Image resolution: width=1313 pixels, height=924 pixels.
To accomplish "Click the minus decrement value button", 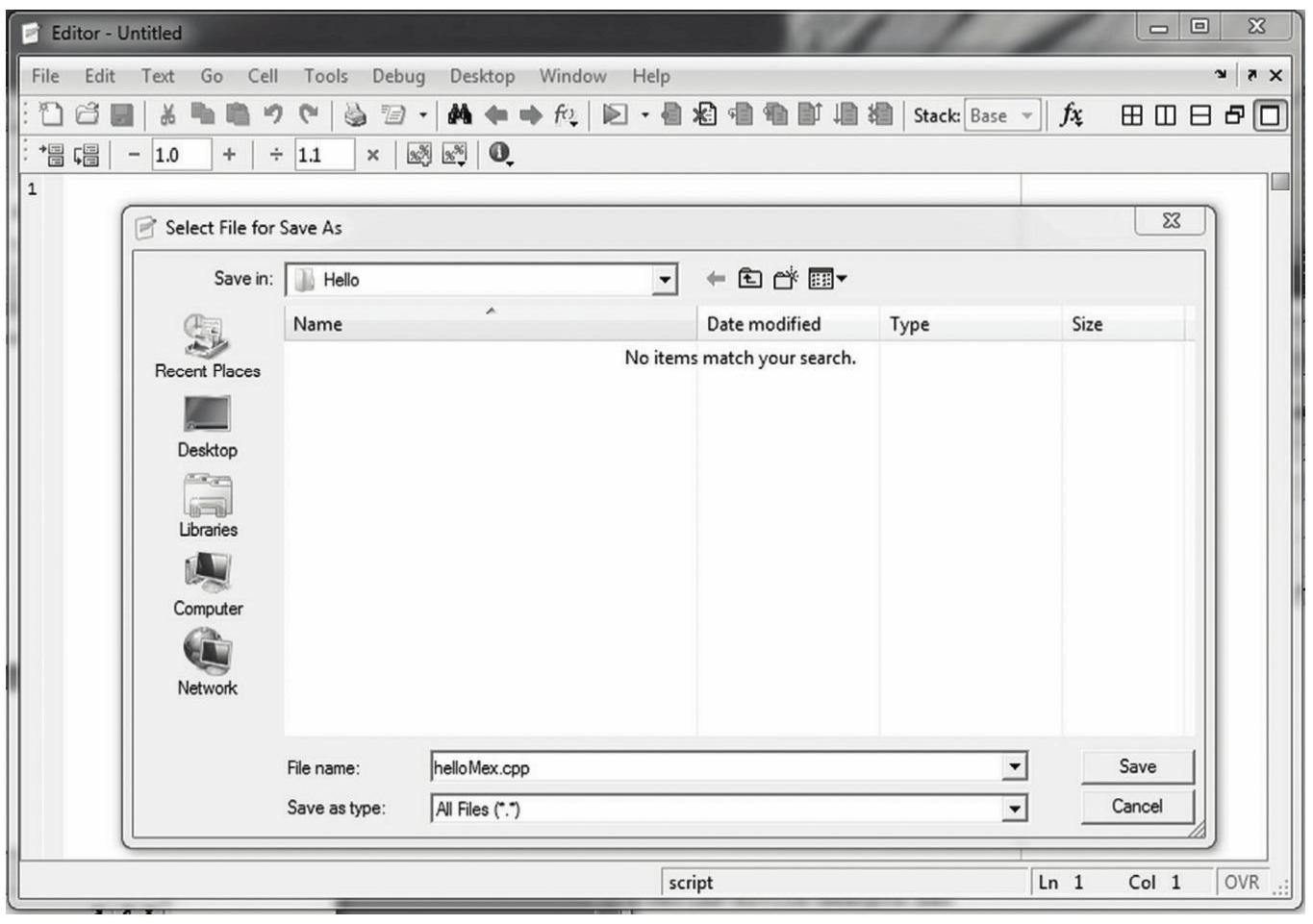I will (x=134, y=154).
